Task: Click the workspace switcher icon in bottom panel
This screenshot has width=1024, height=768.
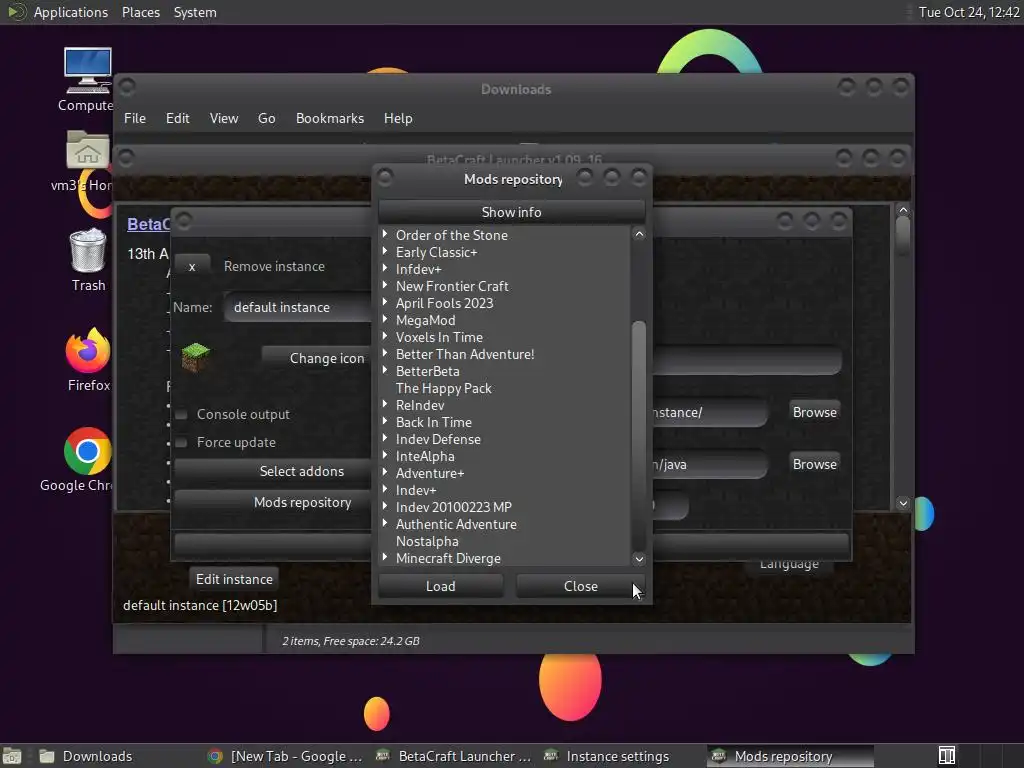Action: (946, 756)
